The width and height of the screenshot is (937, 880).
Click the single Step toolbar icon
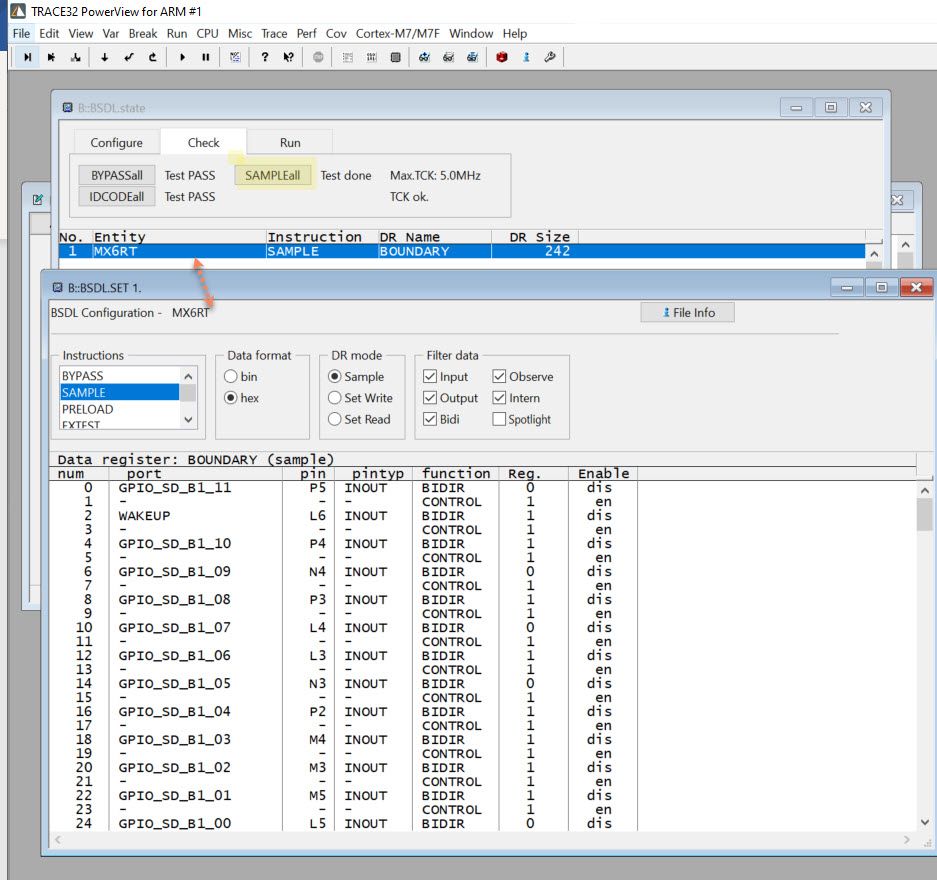(27, 57)
